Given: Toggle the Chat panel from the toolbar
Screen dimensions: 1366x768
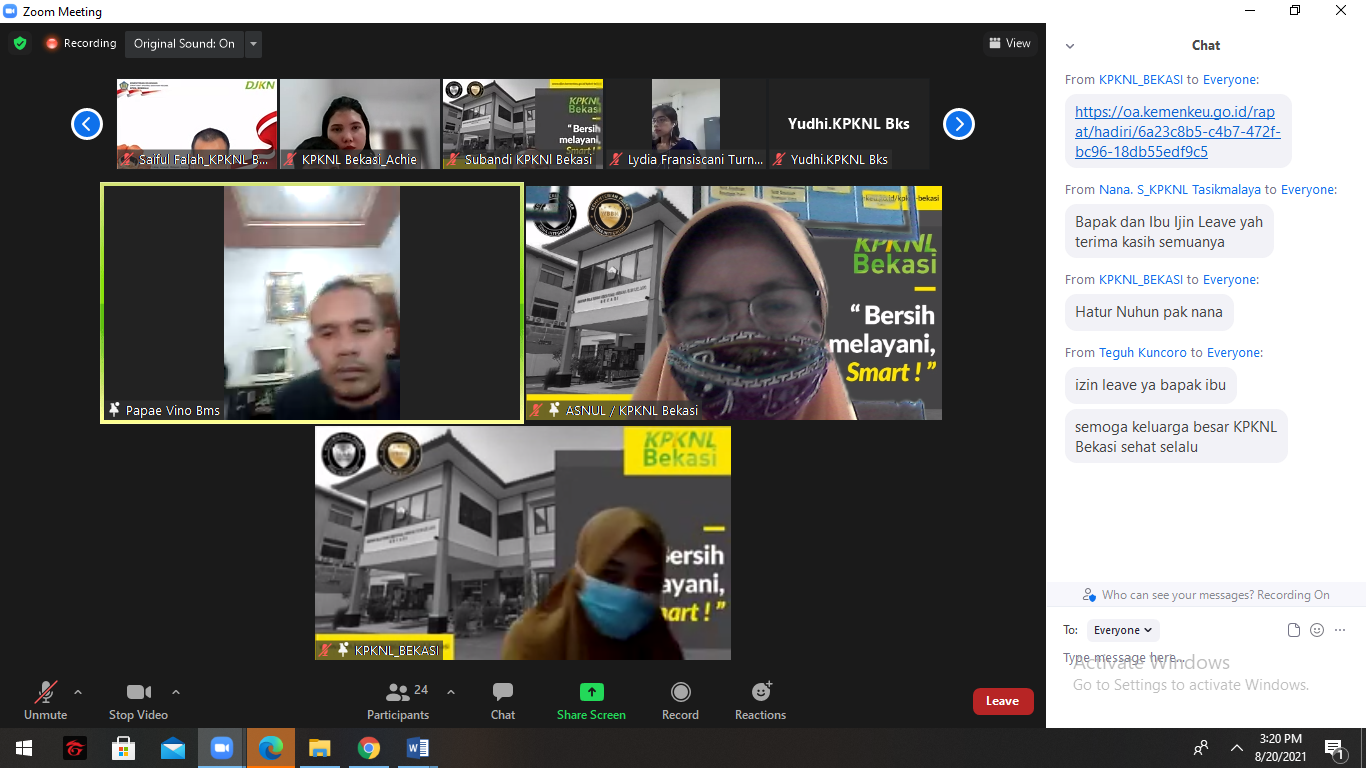Looking at the screenshot, I should coord(503,700).
